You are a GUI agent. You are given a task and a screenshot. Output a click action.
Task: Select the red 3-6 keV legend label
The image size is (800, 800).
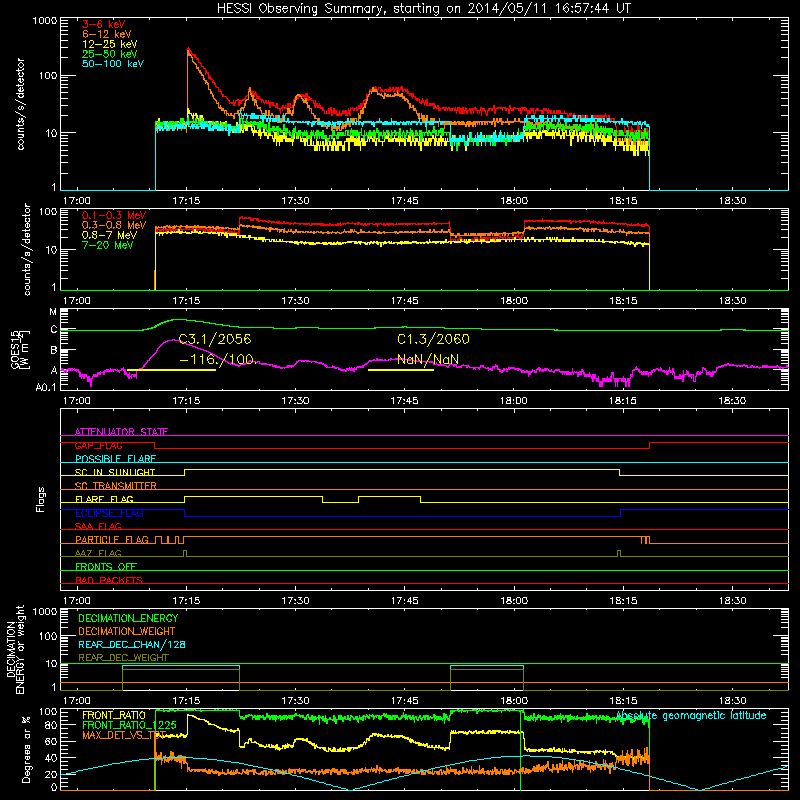104,24
